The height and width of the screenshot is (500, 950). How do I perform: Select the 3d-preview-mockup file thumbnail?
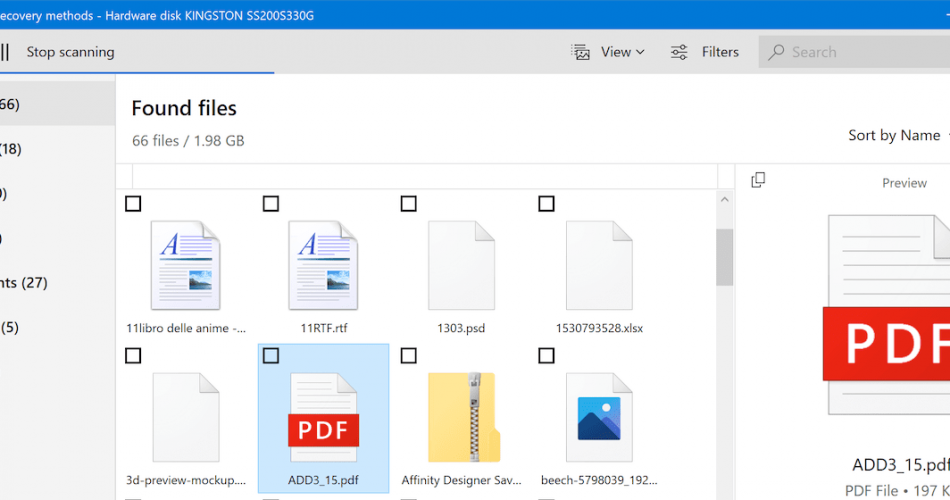[185, 417]
